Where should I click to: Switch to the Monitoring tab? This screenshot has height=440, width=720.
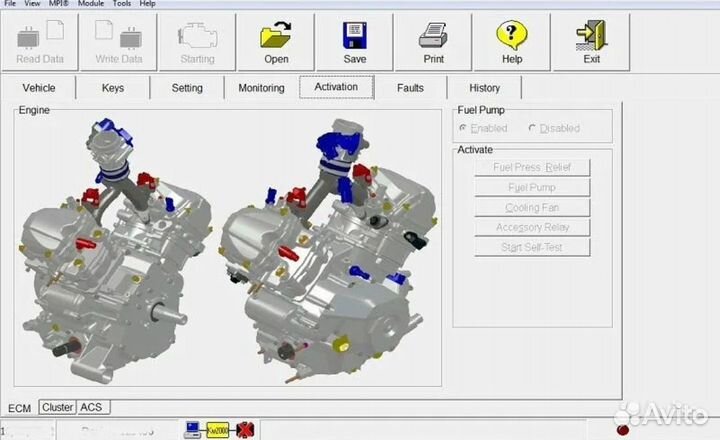(x=261, y=88)
